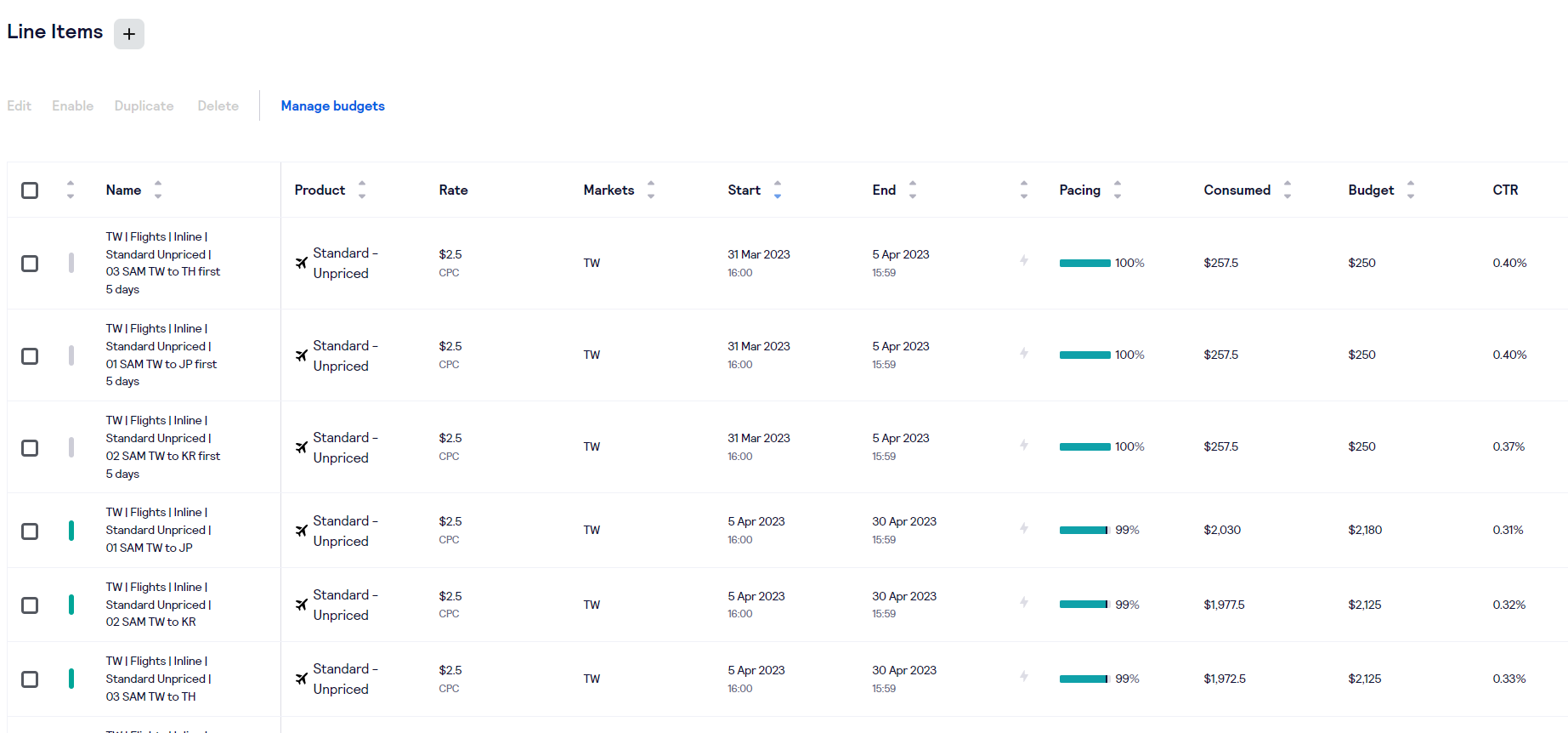Check the 03 SAM TW to TH first 5 days row

(x=30, y=264)
